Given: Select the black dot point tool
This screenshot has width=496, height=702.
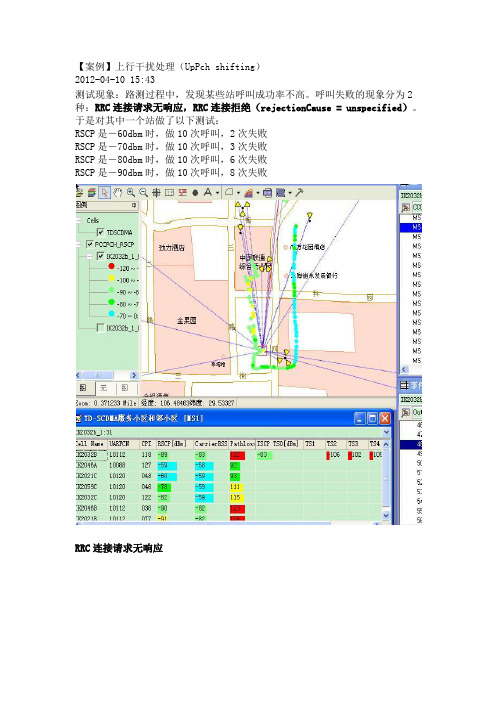Looking at the screenshot, I should pos(195,193).
